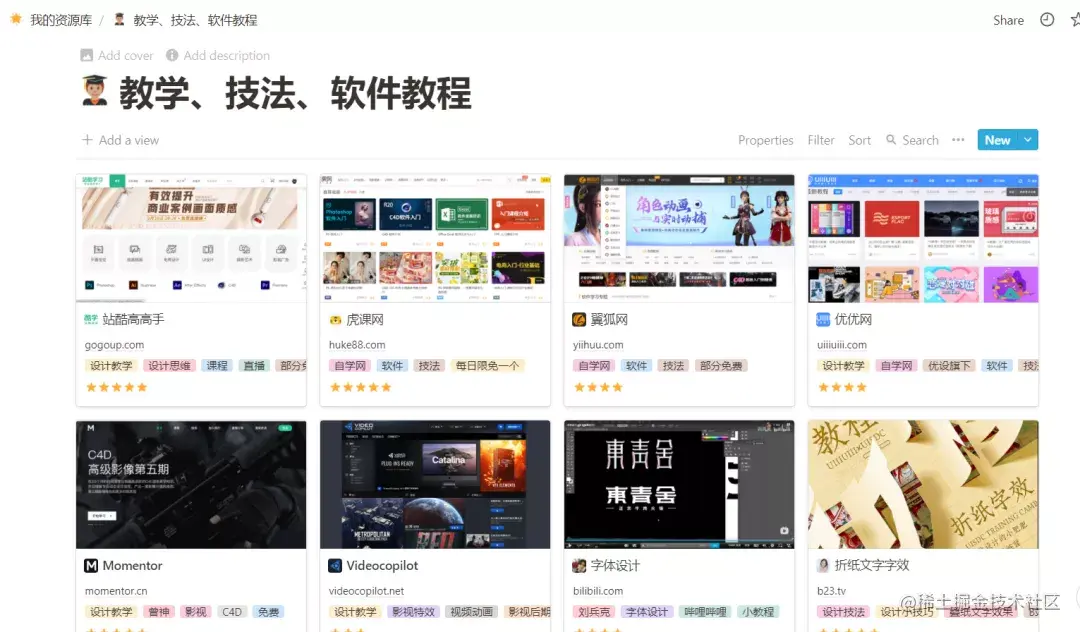Open the 优优网 card thumbnail
Viewport: 1080px width, 632px height.
923,238
